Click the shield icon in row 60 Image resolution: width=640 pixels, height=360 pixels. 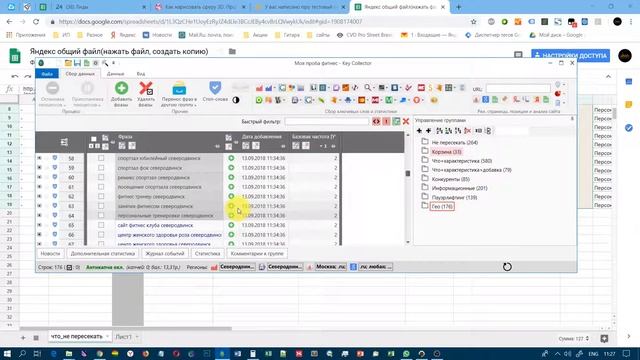tap(54, 177)
